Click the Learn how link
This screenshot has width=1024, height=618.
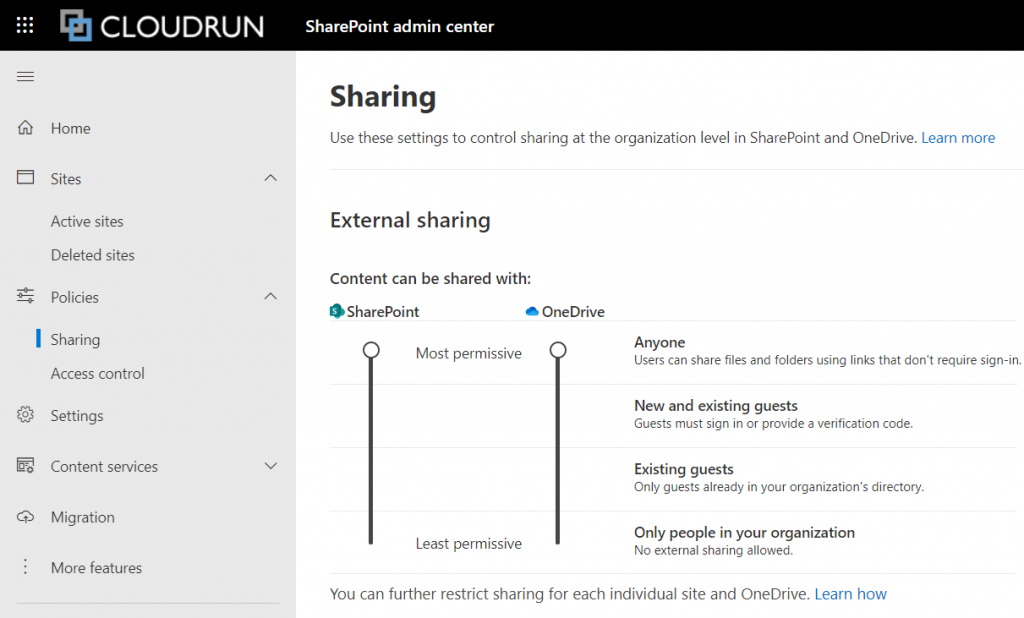(850, 594)
